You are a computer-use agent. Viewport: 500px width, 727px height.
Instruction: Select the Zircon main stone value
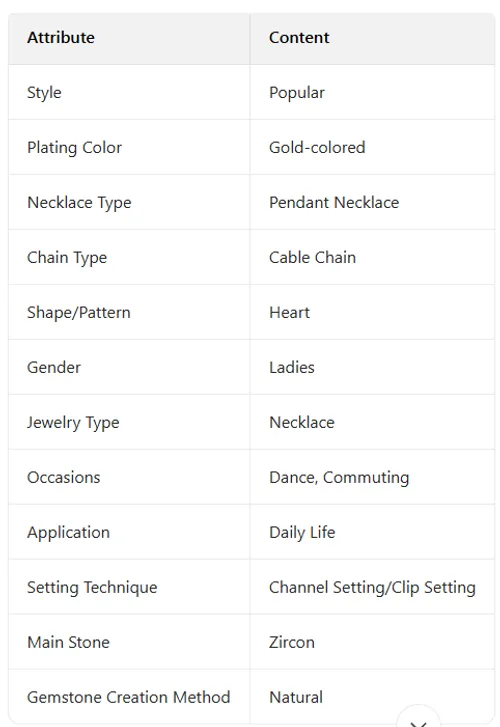pos(292,642)
